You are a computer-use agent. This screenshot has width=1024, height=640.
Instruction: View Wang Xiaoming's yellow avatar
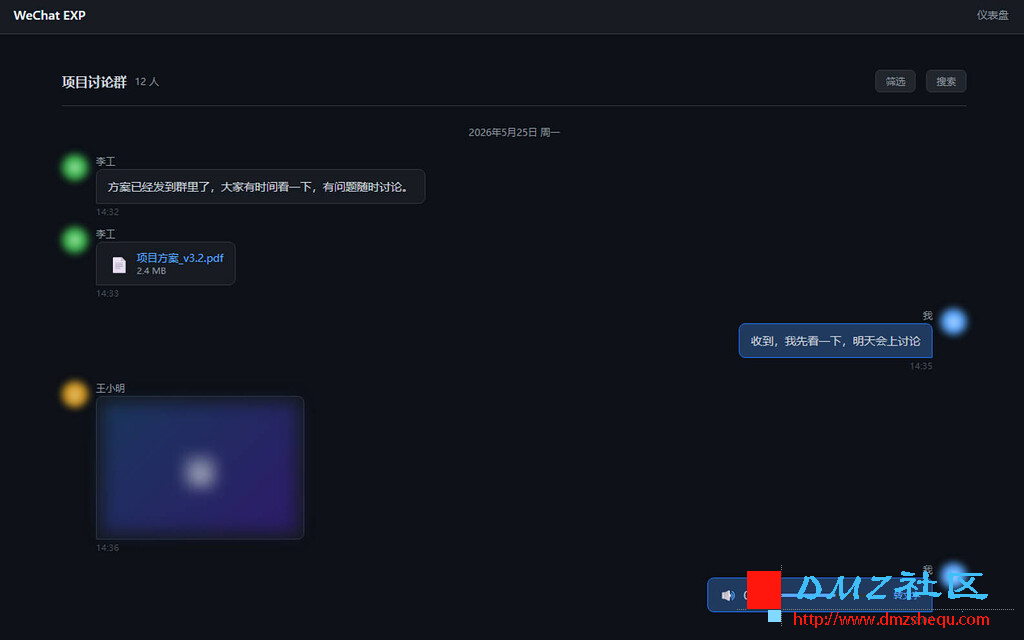pyautogui.click(x=74, y=394)
